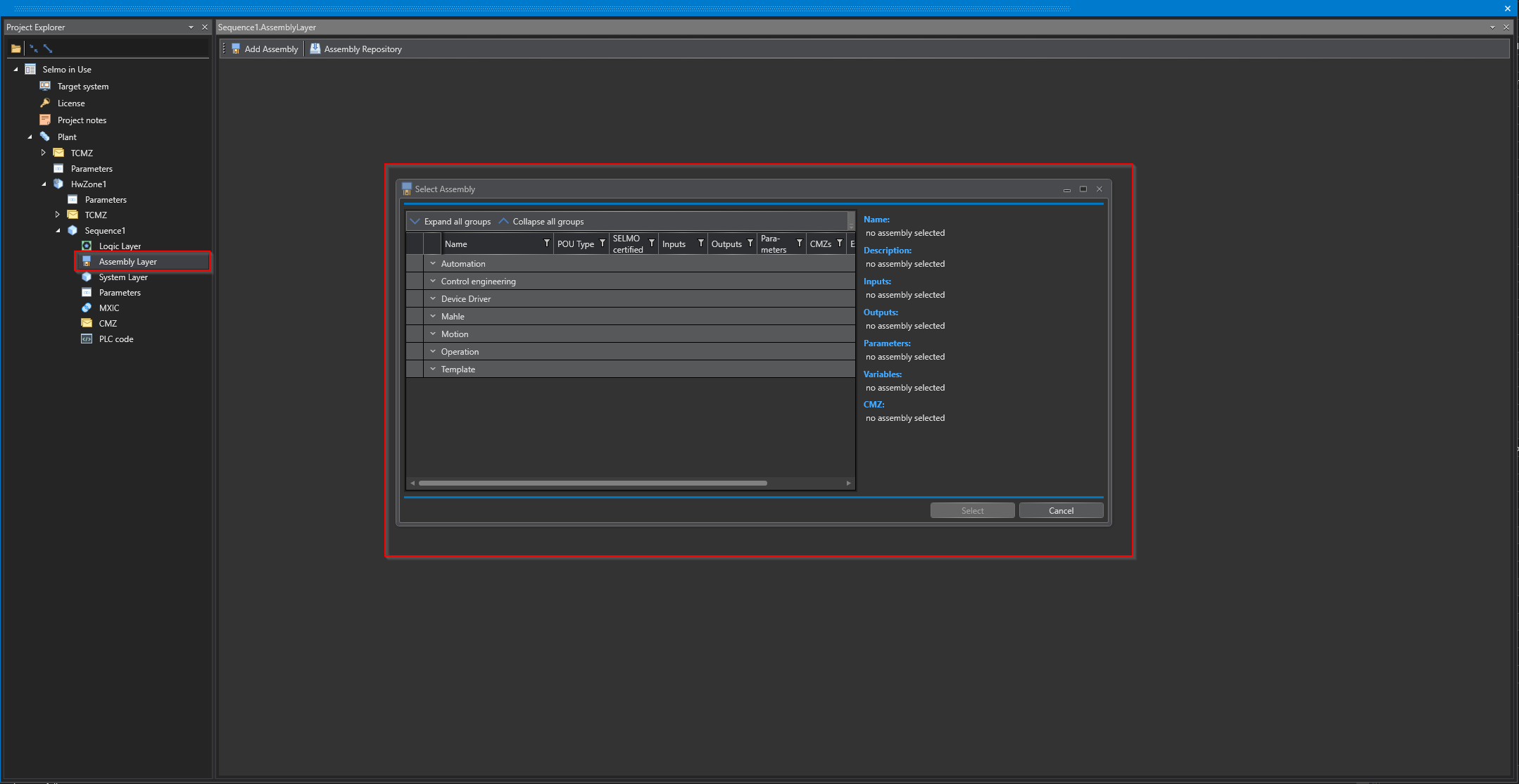The height and width of the screenshot is (784, 1519).
Task: Expand the Device Driver group
Action: tap(433, 298)
